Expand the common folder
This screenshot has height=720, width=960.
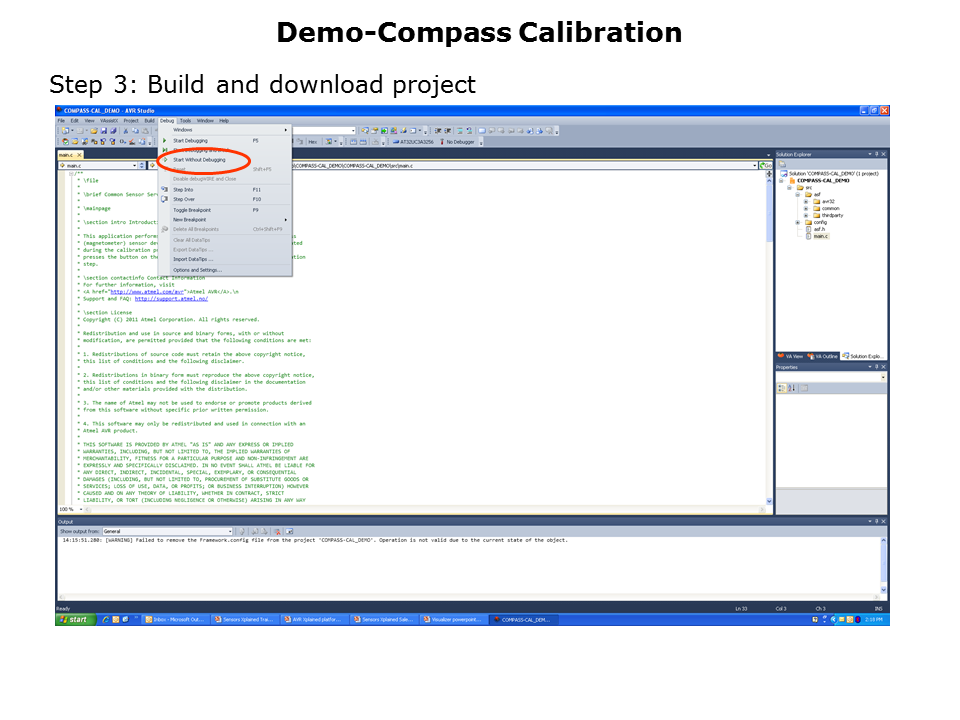tap(806, 208)
